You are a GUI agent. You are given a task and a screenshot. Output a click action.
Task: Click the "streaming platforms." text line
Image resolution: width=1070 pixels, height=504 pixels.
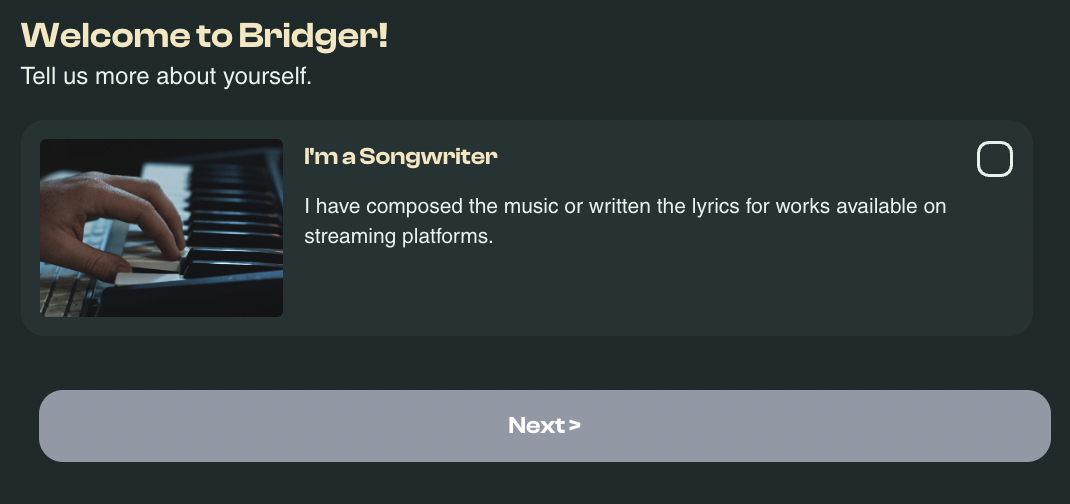point(399,238)
